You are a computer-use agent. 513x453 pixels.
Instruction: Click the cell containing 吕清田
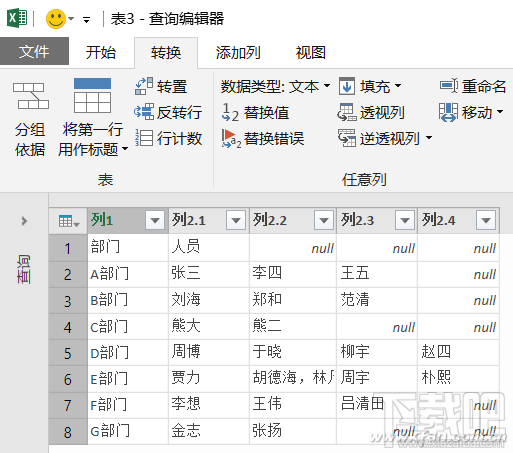pyautogui.click(x=377, y=405)
